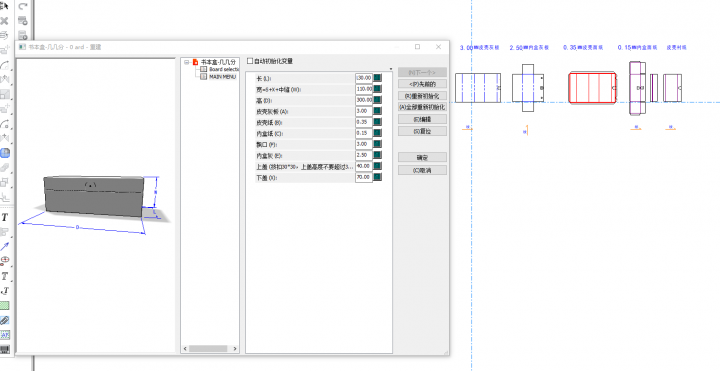Click the 长 (L) value field

364,78
